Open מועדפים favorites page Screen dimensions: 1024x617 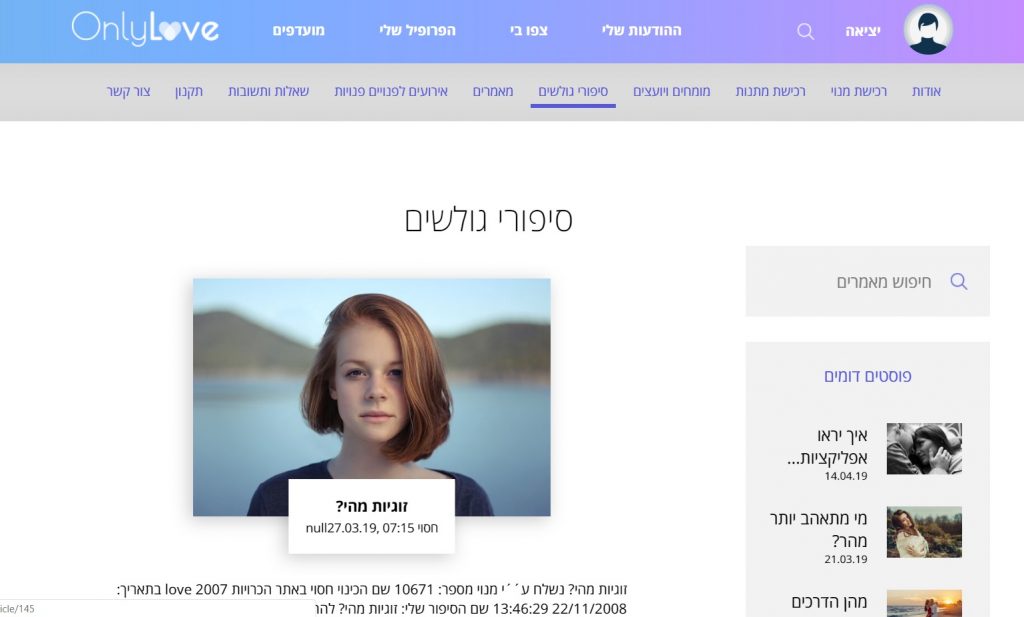tap(298, 31)
